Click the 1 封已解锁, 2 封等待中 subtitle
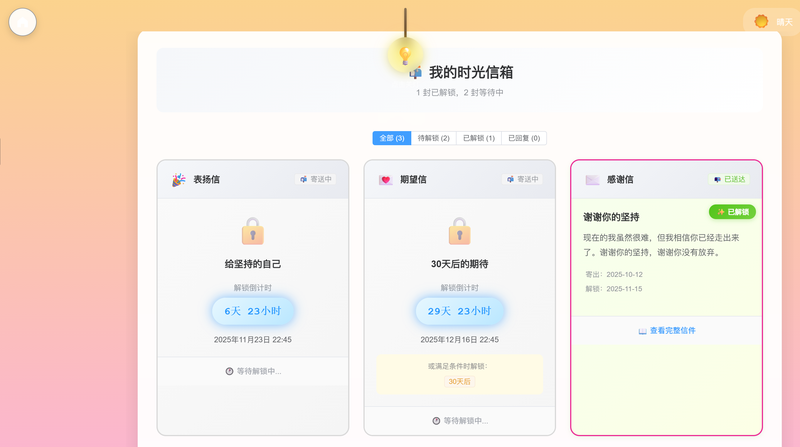This screenshot has height=447, width=800. [x=460, y=93]
